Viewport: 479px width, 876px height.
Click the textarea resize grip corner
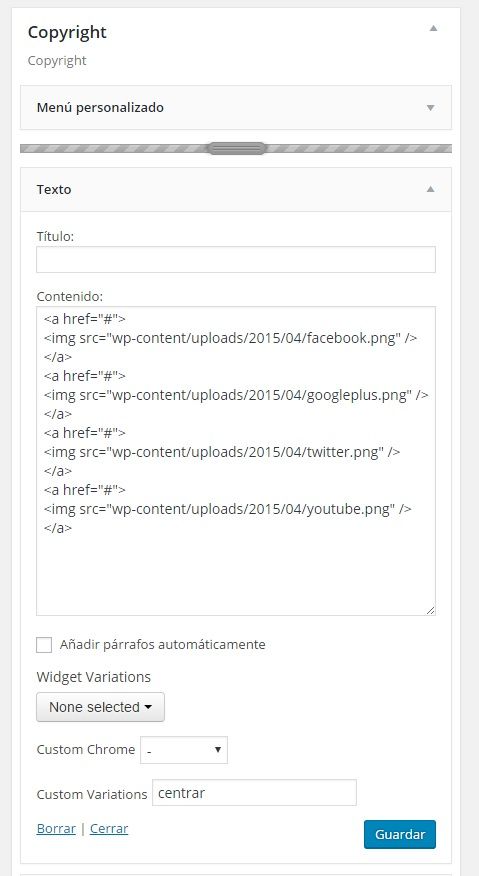coord(430,610)
